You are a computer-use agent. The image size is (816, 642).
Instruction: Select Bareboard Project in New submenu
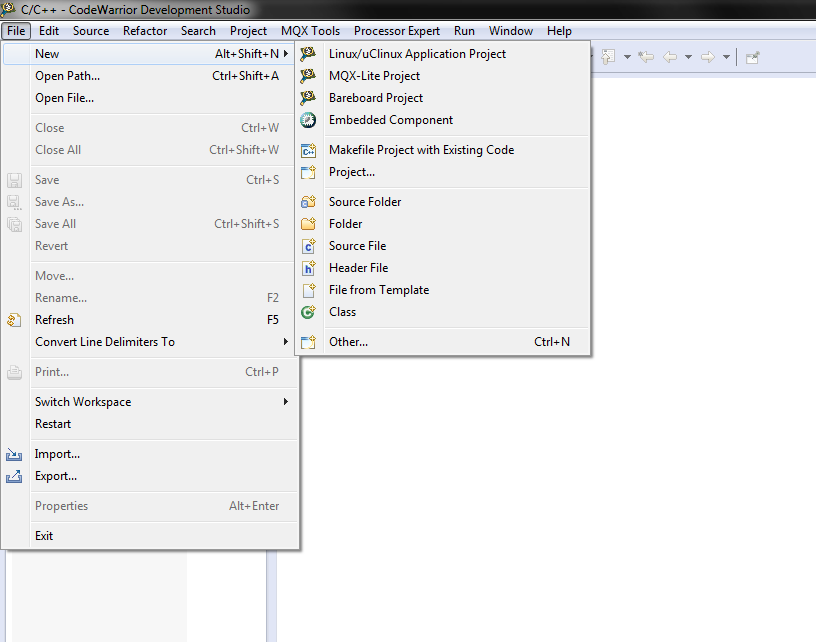tap(442, 98)
